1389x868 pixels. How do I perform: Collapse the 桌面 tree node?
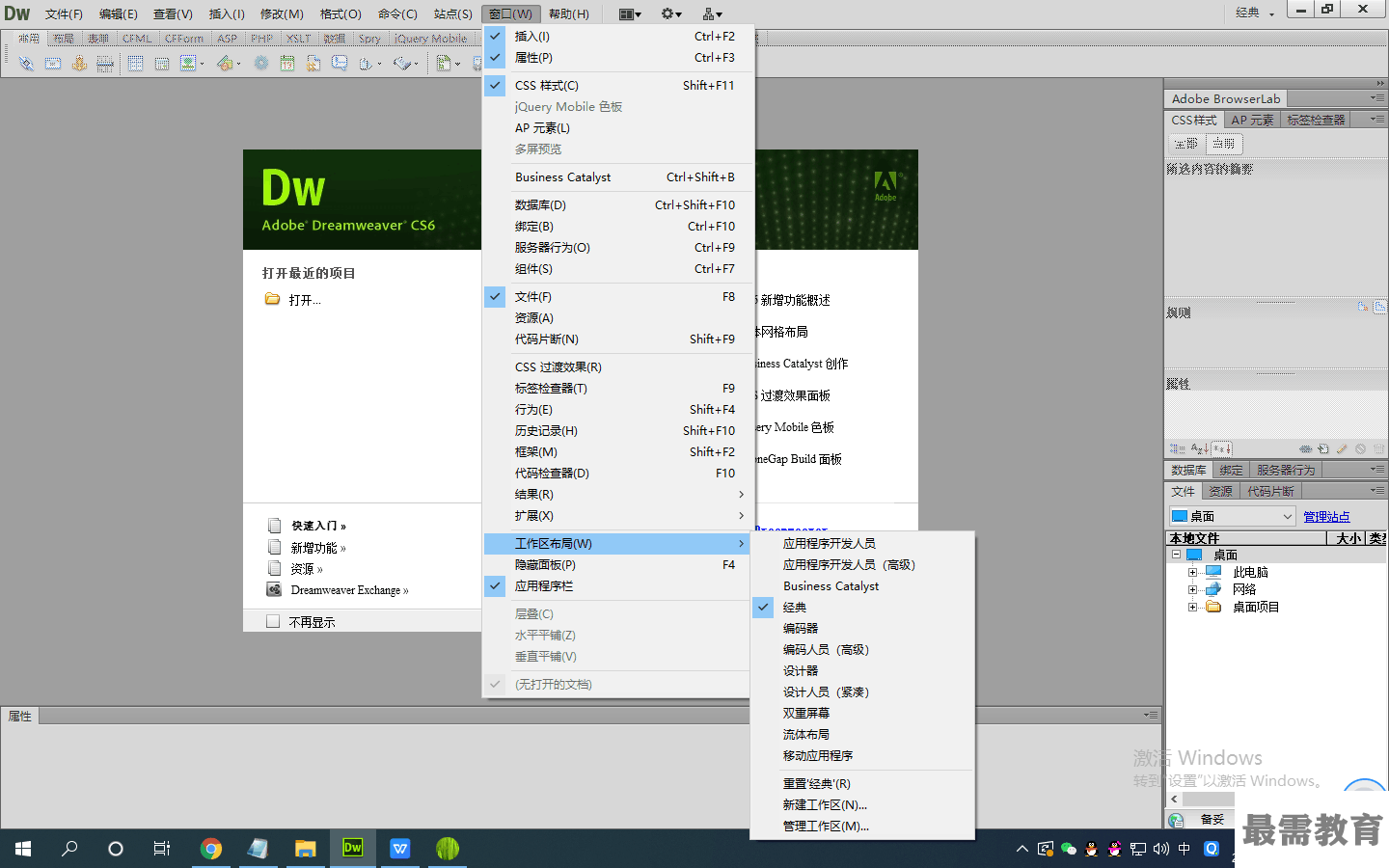1176,555
